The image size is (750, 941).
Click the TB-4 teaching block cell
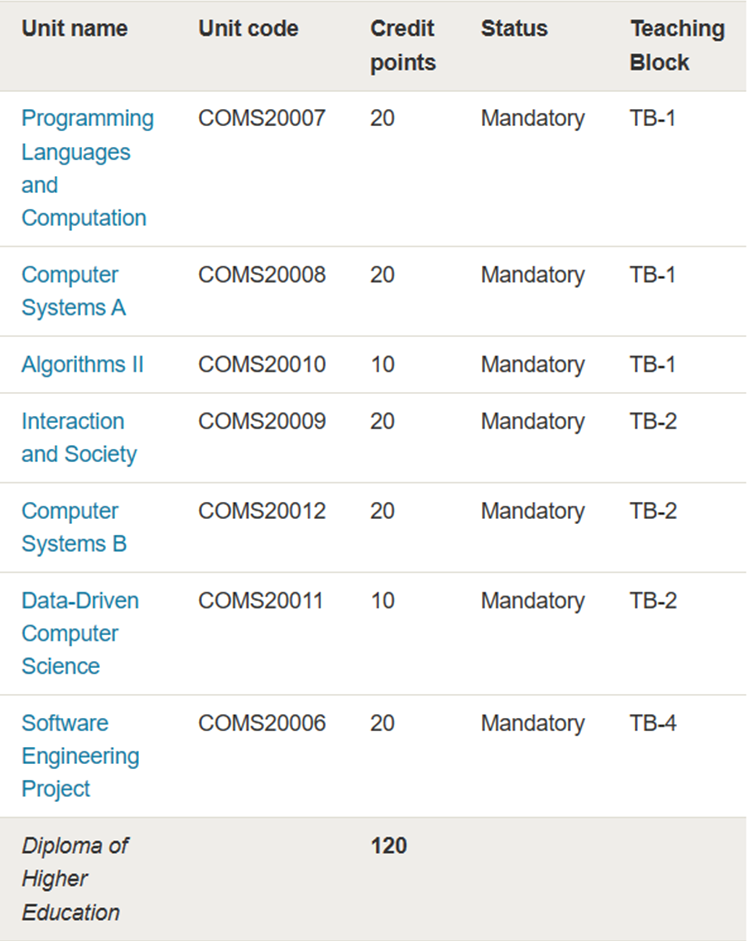653,723
